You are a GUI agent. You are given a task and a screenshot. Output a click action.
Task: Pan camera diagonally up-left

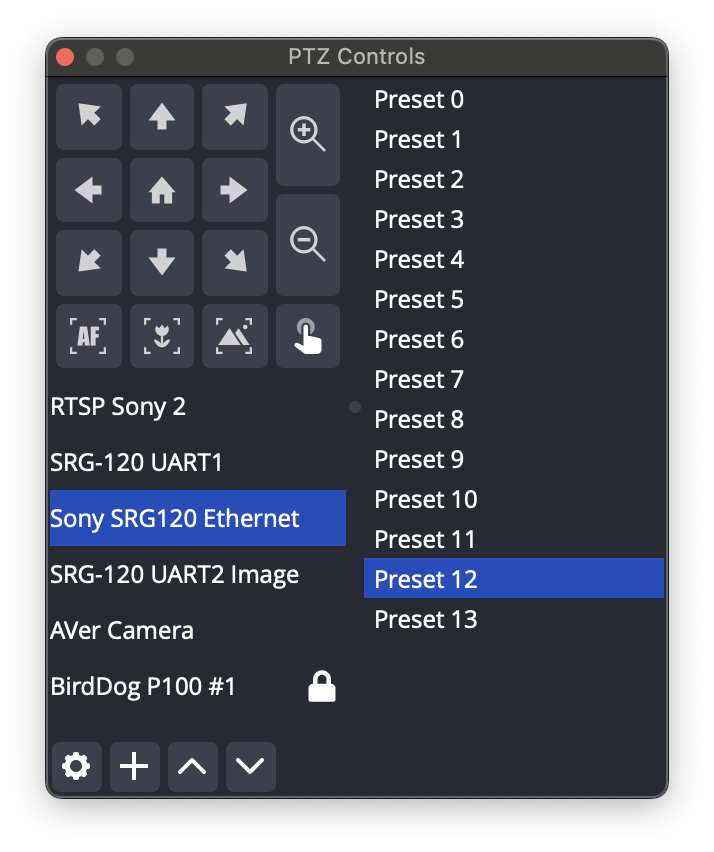(x=88, y=117)
